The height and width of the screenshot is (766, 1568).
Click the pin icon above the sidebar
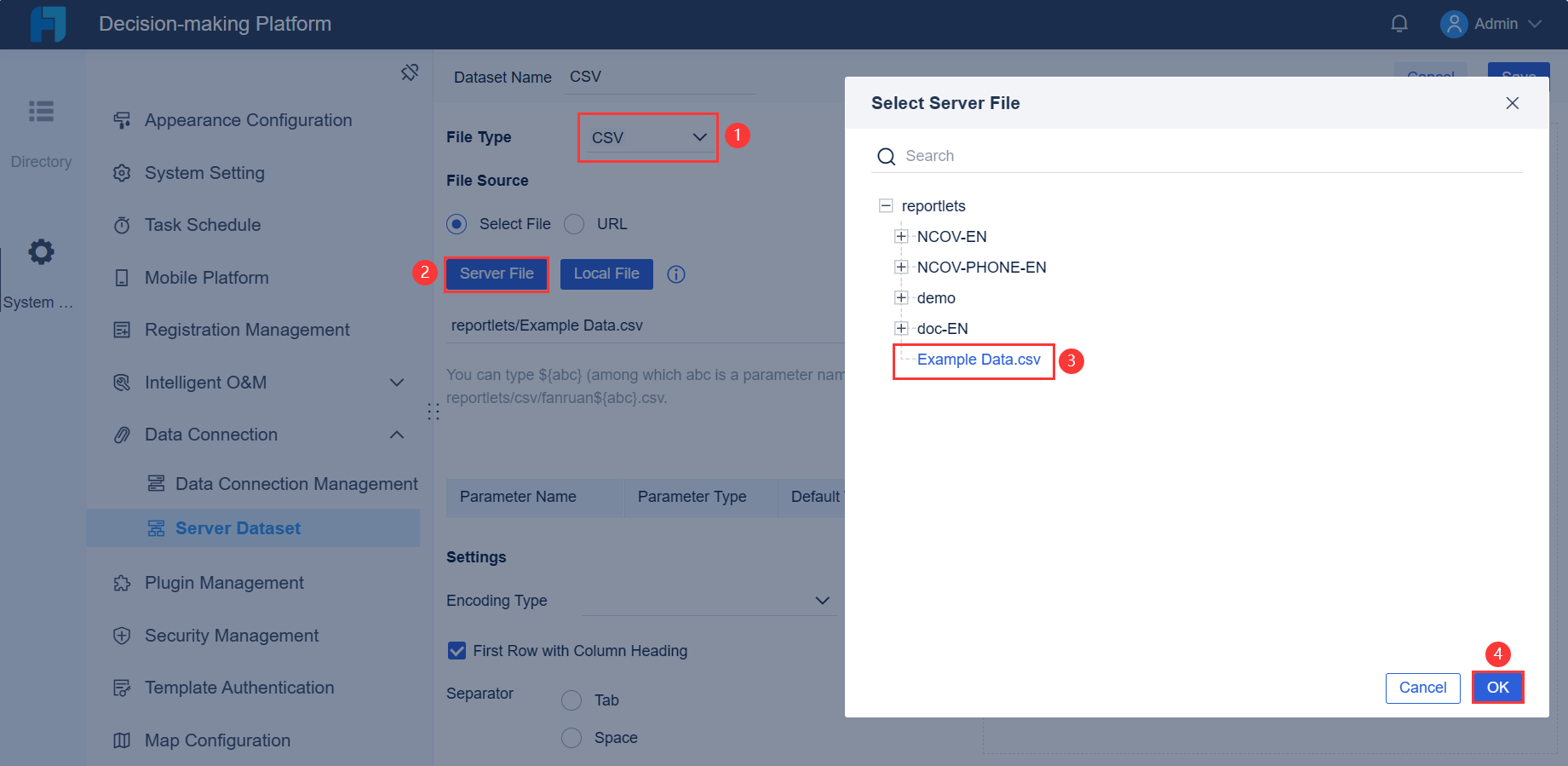(x=410, y=72)
